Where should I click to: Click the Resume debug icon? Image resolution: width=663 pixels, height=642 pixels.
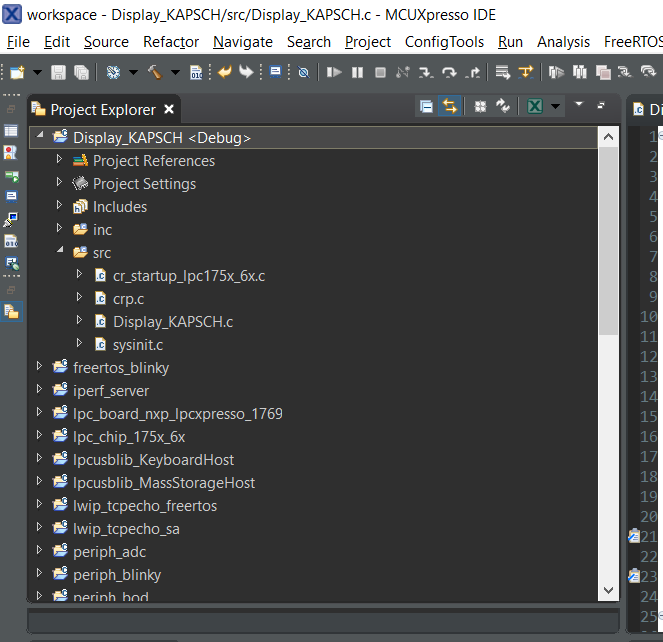(334, 73)
